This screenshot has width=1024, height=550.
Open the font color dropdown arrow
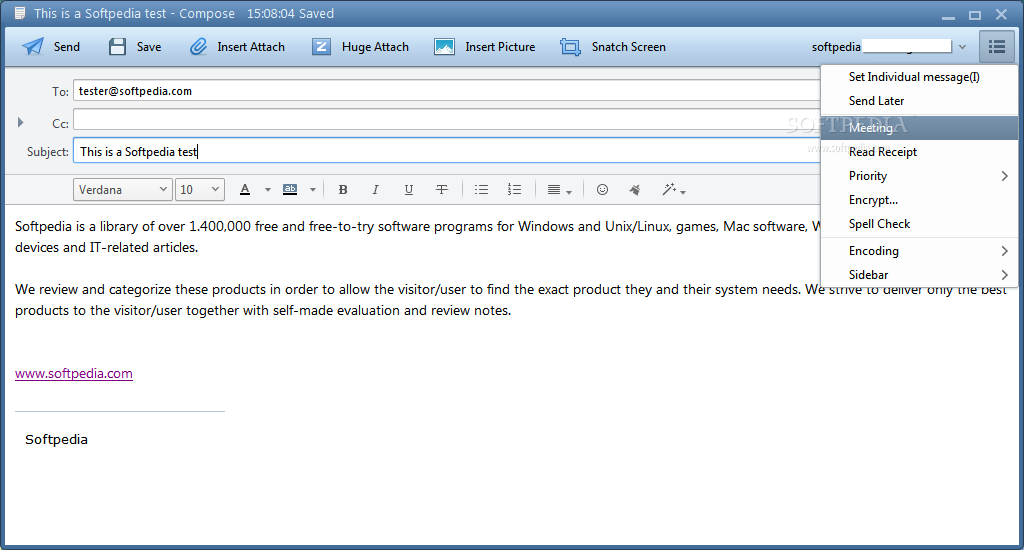click(x=268, y=190)
